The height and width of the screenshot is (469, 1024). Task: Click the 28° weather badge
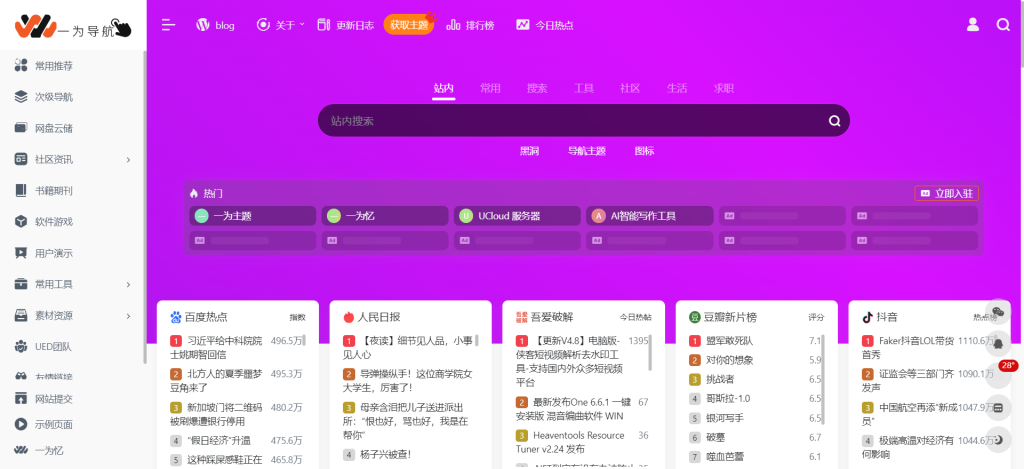(x=1009, y=365)
